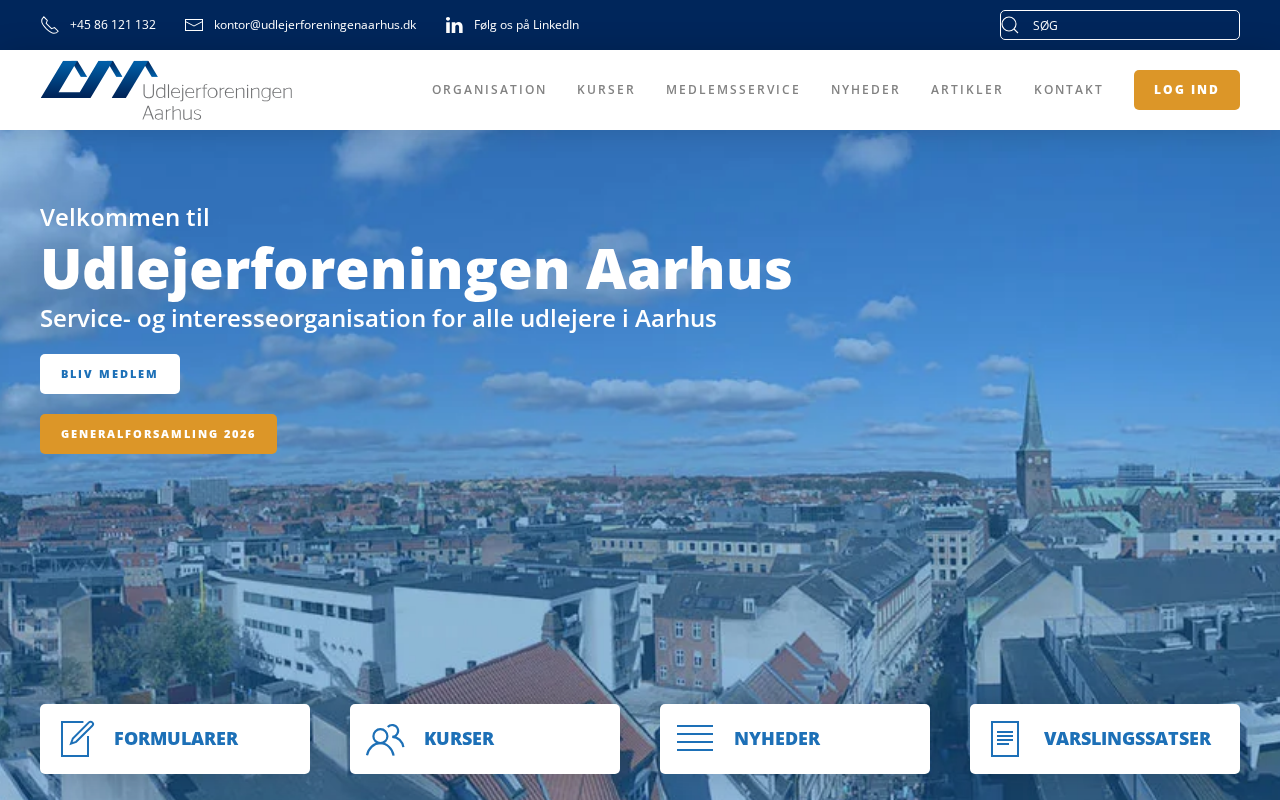Screen dimensions: 1280x800
Task: Open the Nyheder card label
Action: pos(777,739)
